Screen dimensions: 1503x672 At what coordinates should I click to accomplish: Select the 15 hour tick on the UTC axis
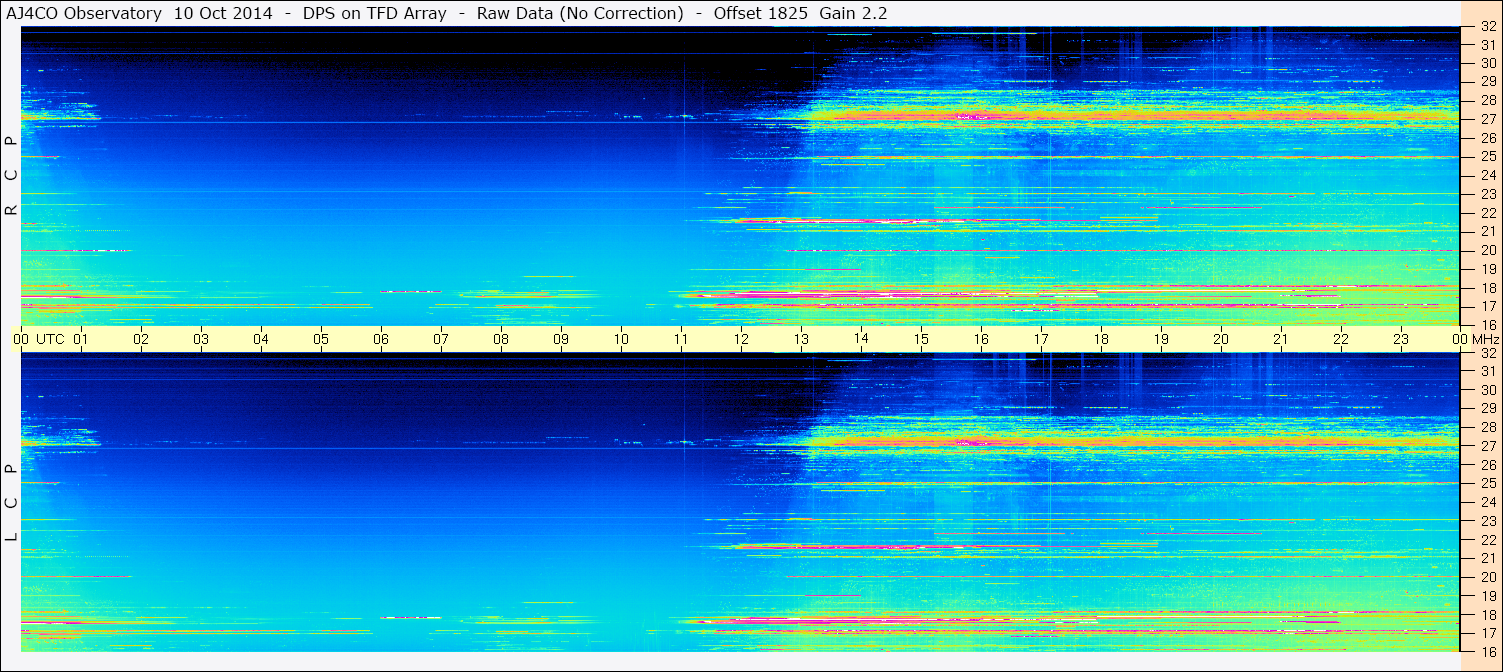point(921,339)
